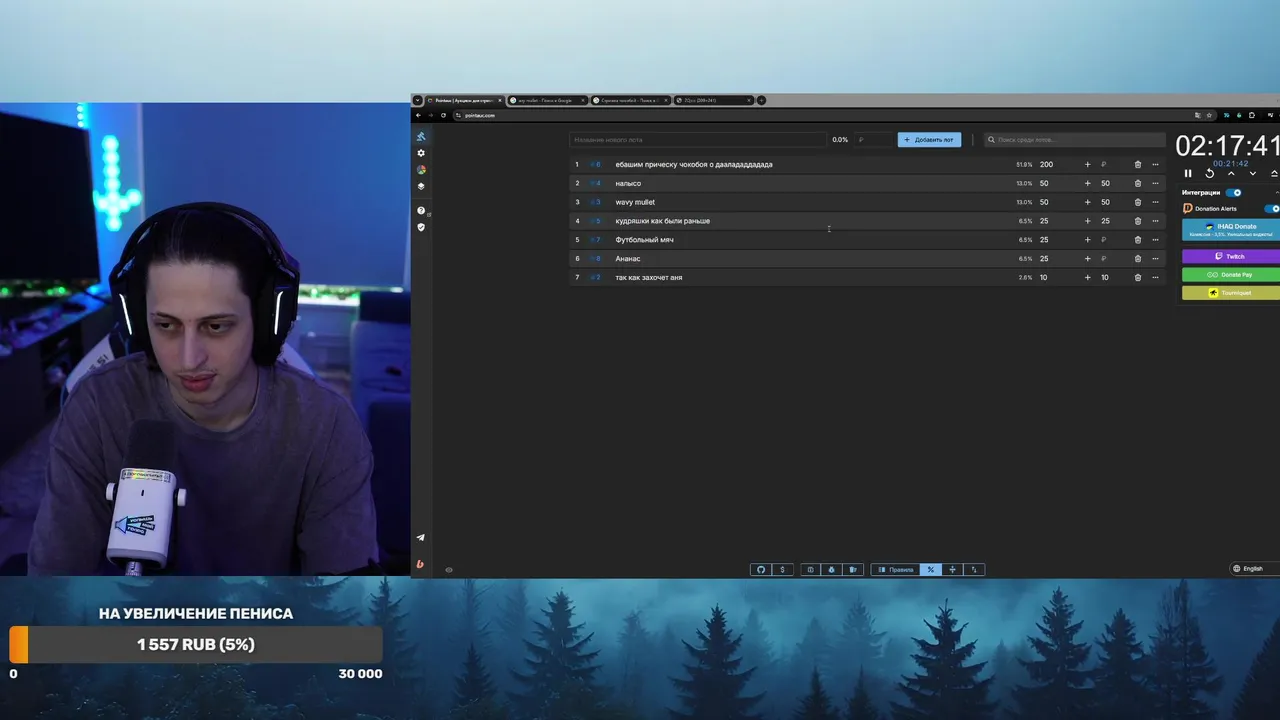
Task: Open more options for "налысо" lot
Action: point(1155,183)
